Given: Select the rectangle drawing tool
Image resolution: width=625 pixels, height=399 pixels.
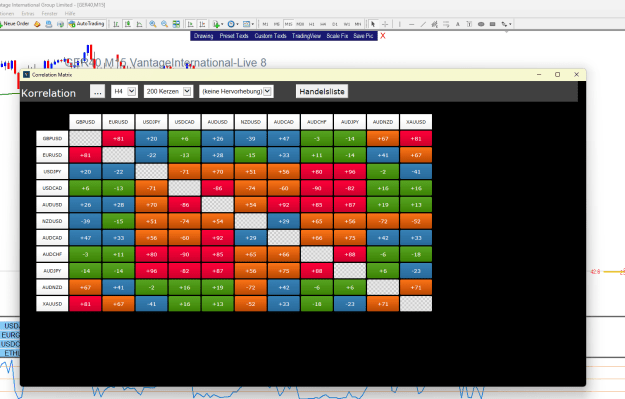Looking at the screenshot, I should pyautogui.click(x=493, y=24).
